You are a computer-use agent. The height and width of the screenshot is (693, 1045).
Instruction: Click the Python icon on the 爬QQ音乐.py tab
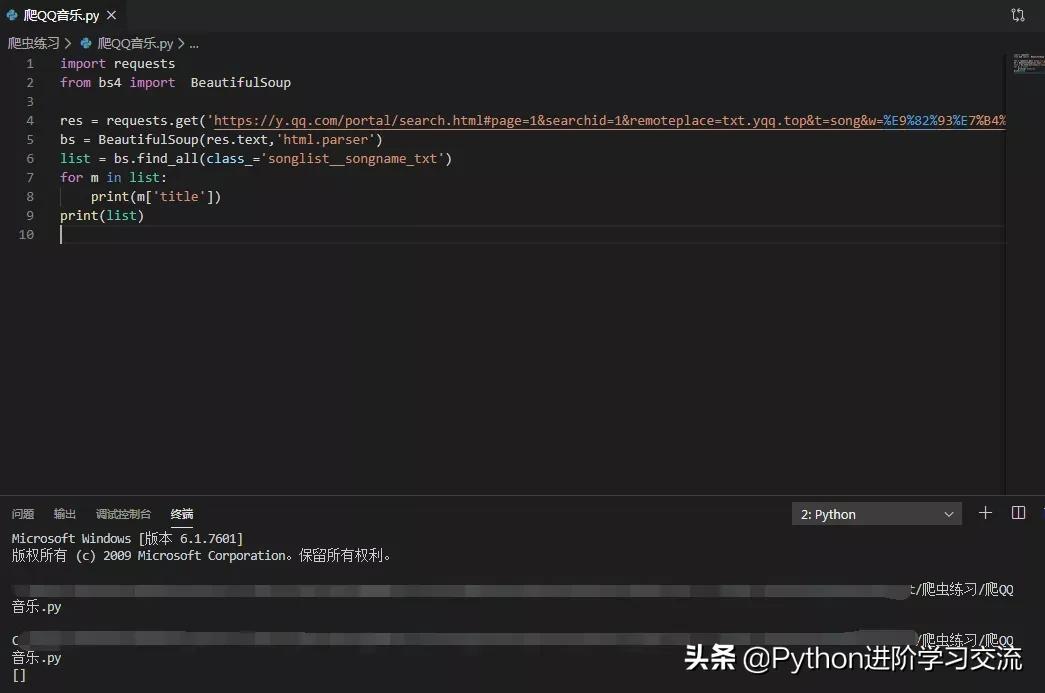[12, 15]
